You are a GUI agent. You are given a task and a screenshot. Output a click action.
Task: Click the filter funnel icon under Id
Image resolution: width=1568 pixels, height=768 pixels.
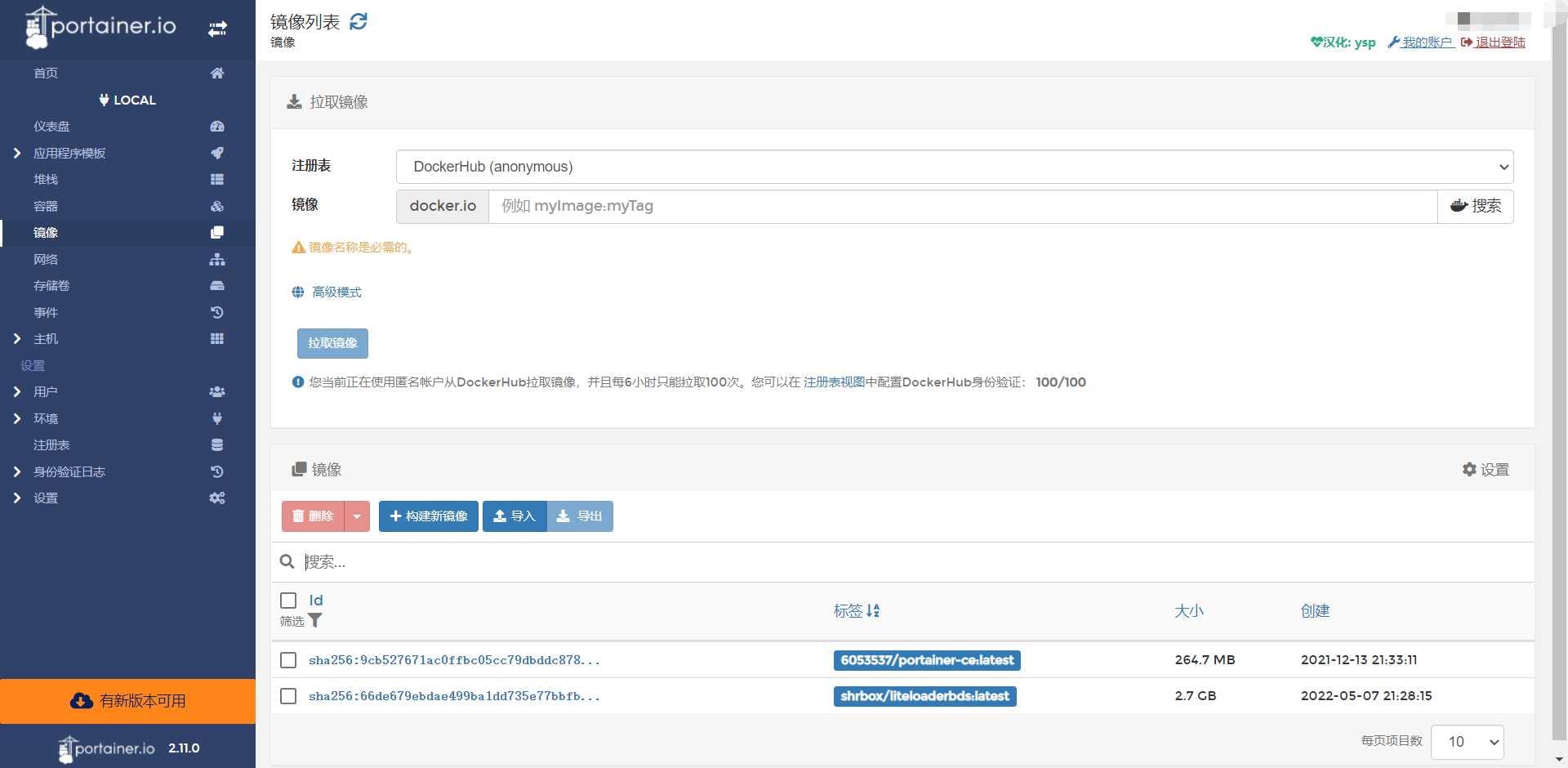coord(315,621)
